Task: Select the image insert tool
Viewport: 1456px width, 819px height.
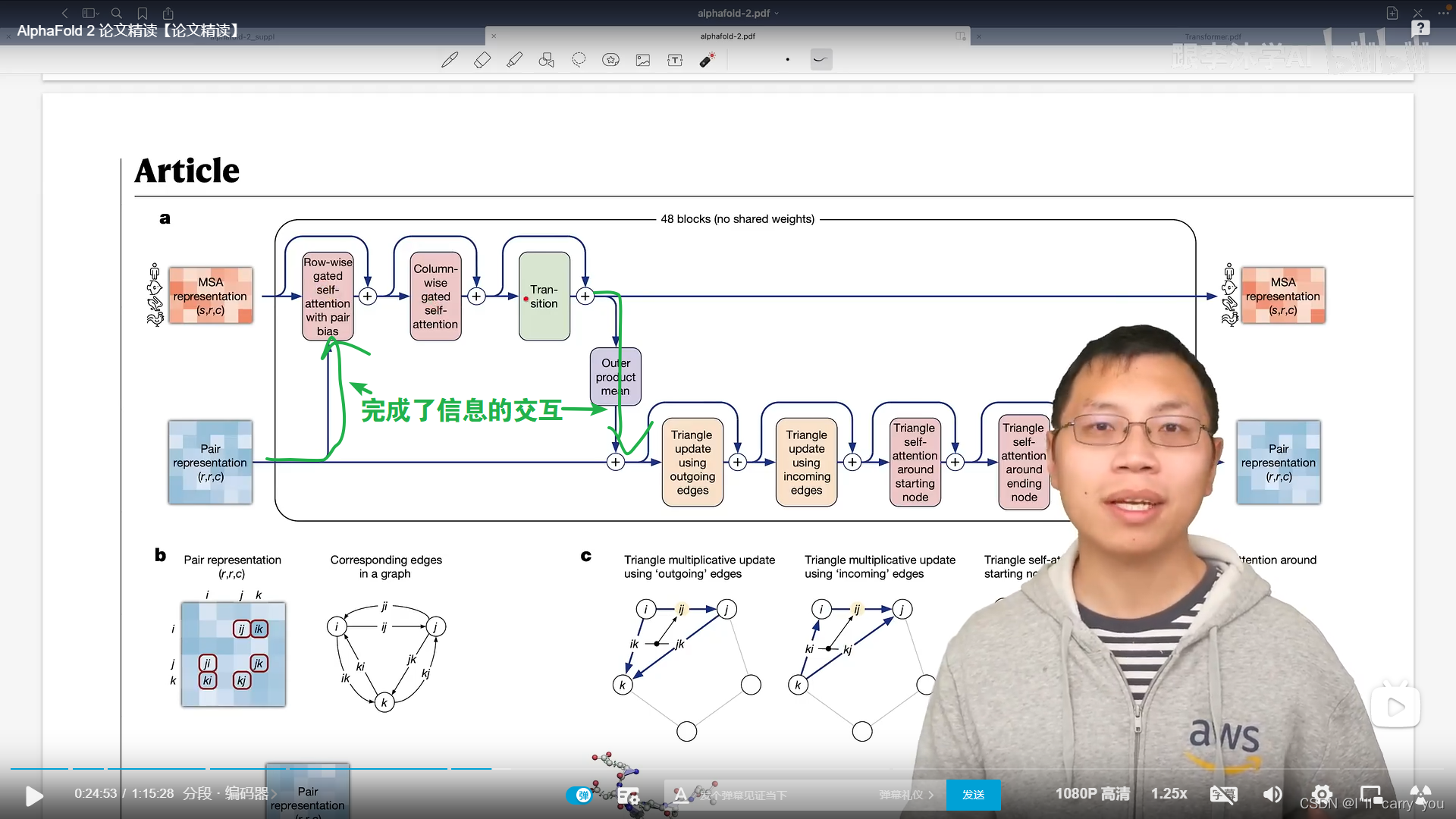Action: 643,60
